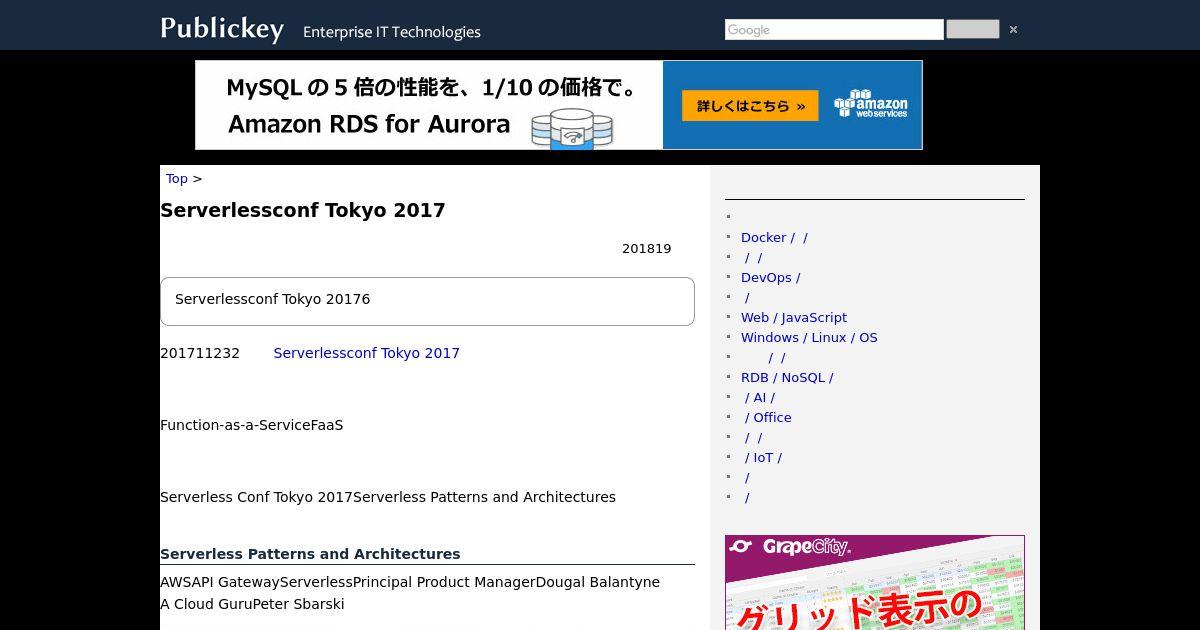Open Serverlessconf Tokyo 2017 article link

(366, 353)
